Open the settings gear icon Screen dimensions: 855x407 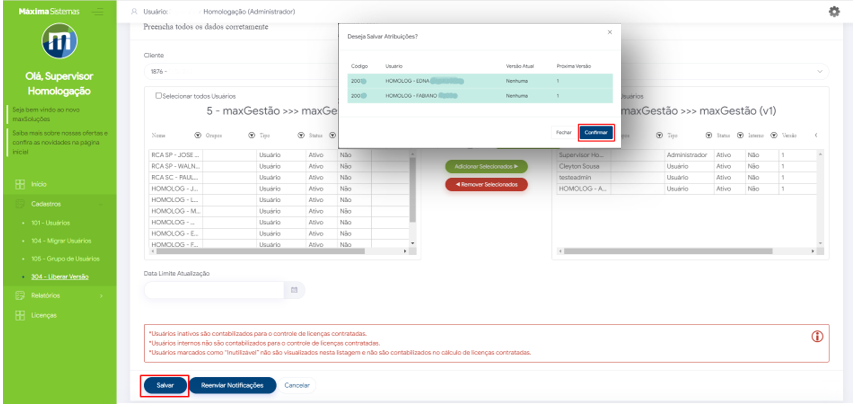834,11
